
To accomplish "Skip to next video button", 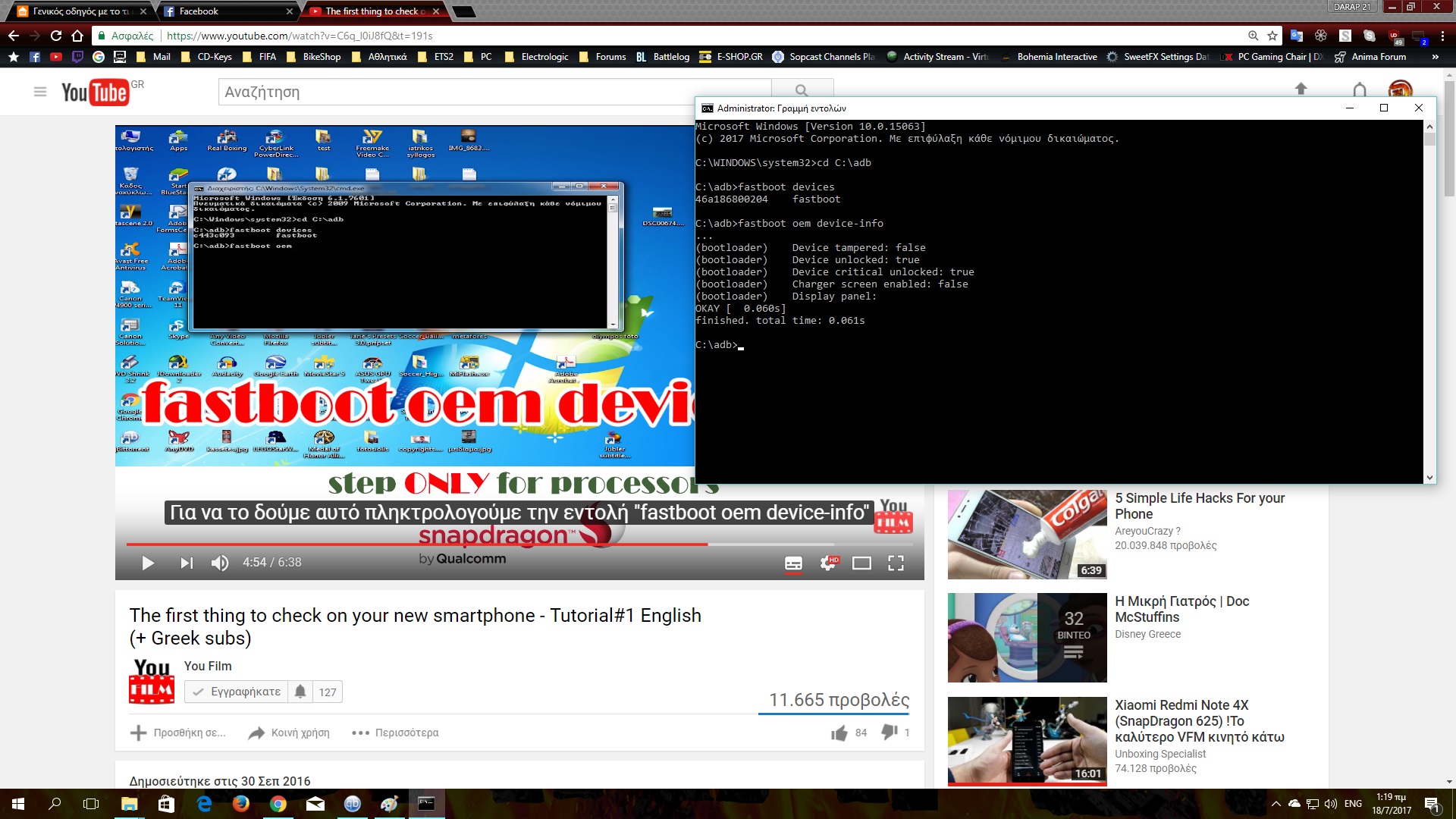I will pos(187,563).
